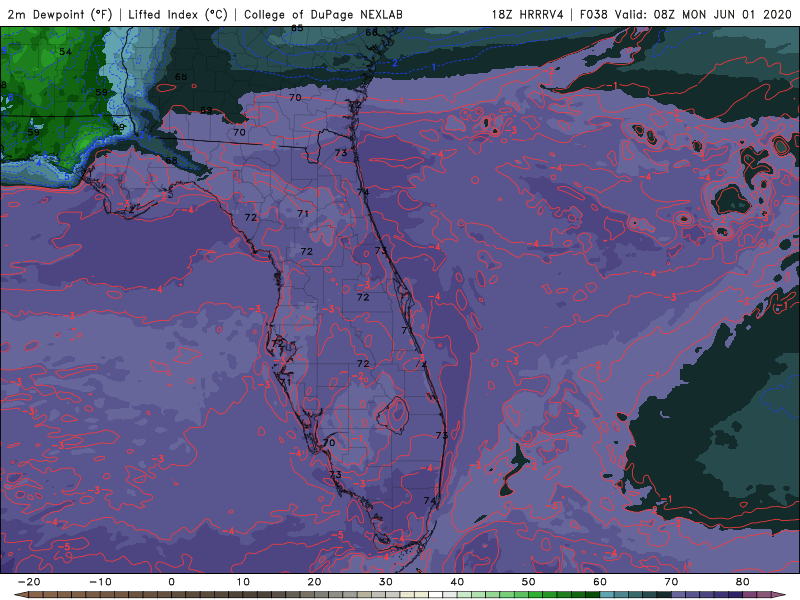Click the 0 label on the color scale
800x600 pixels.
click(171, 582)
